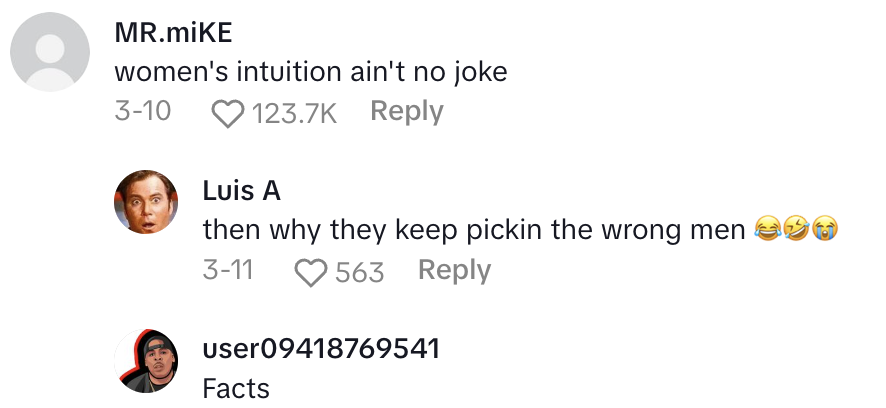Click the 3-10 date on MR.miKE's comment
This screenshot has width=886, height=408.
[x=143, y=111]
